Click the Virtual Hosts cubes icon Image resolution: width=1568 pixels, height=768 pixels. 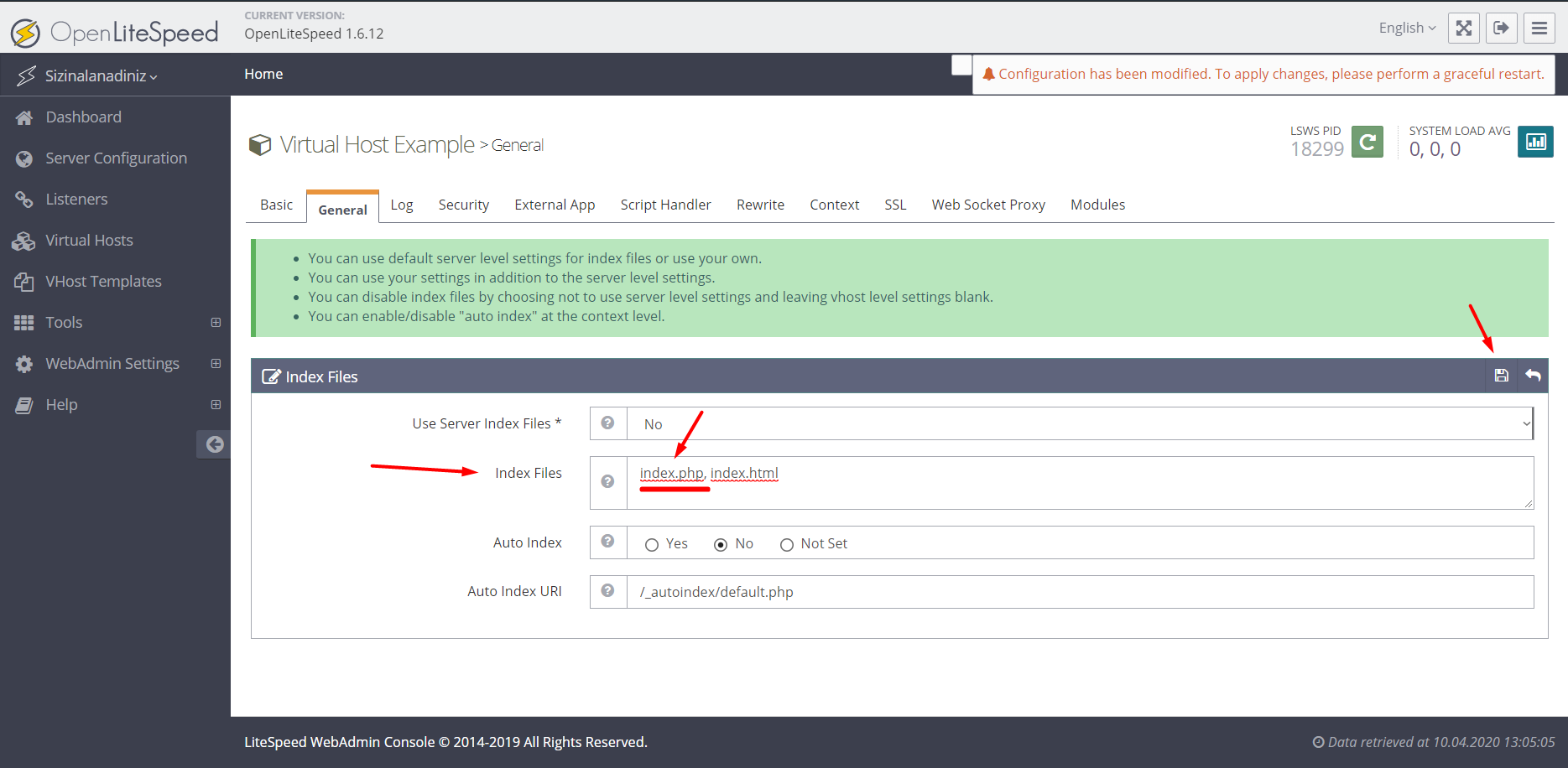tap(24, 241)
